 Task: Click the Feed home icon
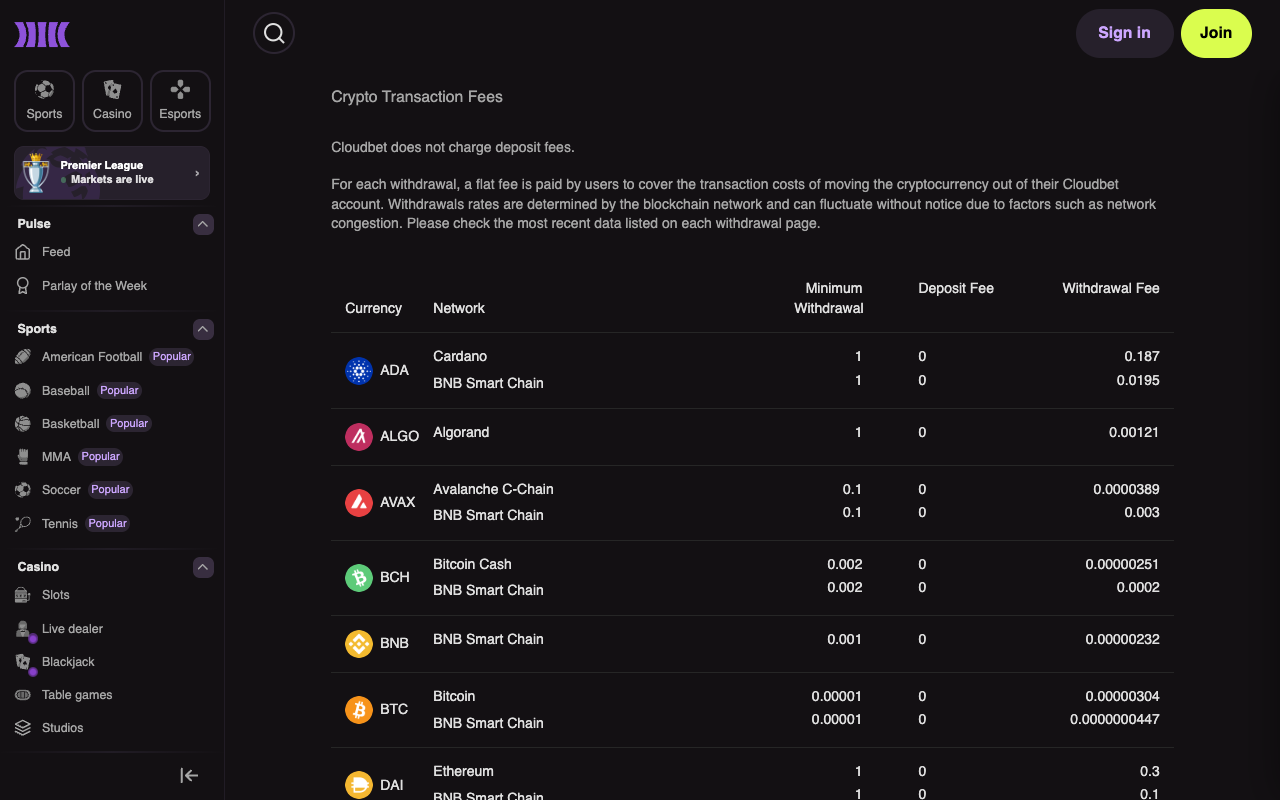coord(23,252)
